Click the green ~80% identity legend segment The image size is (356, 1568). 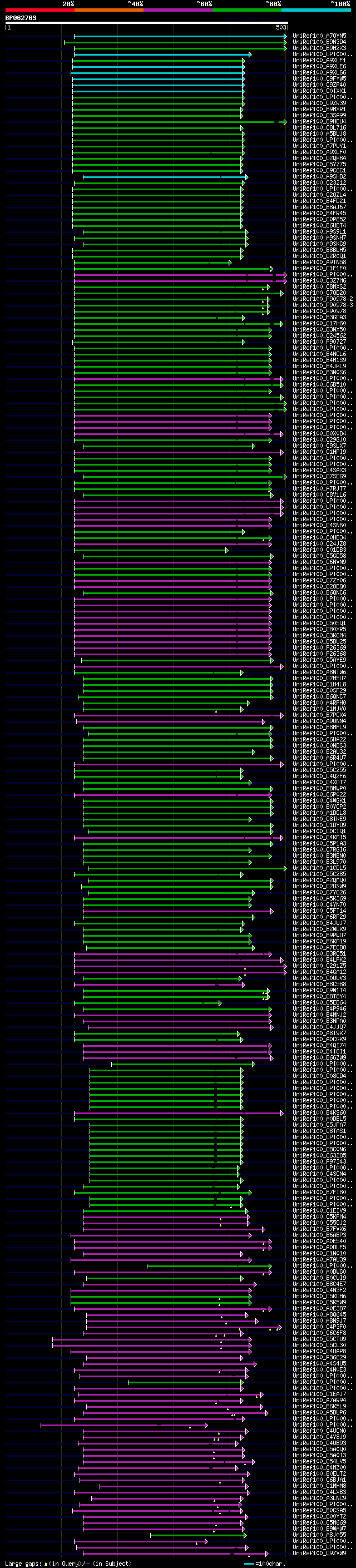pyautogui.click(x=247, y=10)
